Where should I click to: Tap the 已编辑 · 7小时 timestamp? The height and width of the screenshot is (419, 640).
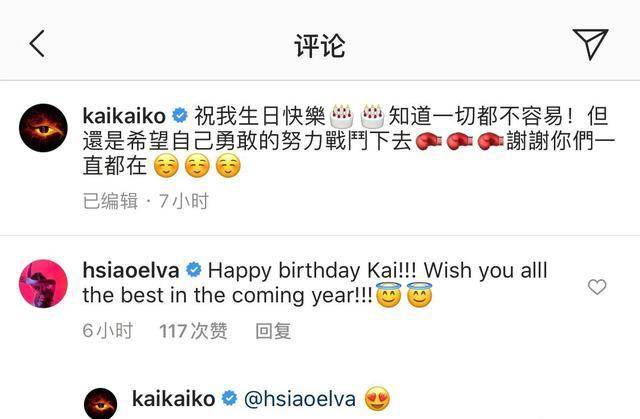pyautogui.click(x=146, y=201)
